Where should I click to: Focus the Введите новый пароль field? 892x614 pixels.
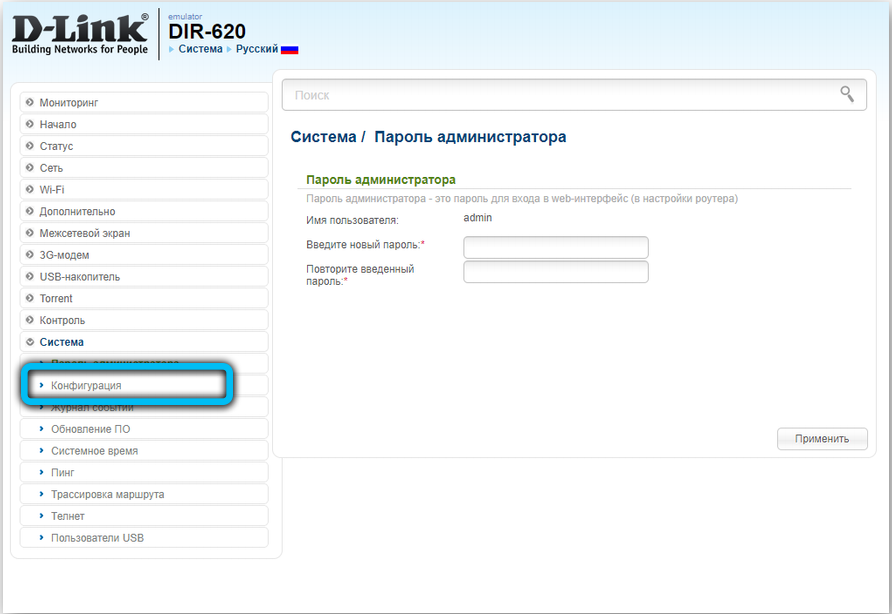pyautogui.click(x=556, y=247)
